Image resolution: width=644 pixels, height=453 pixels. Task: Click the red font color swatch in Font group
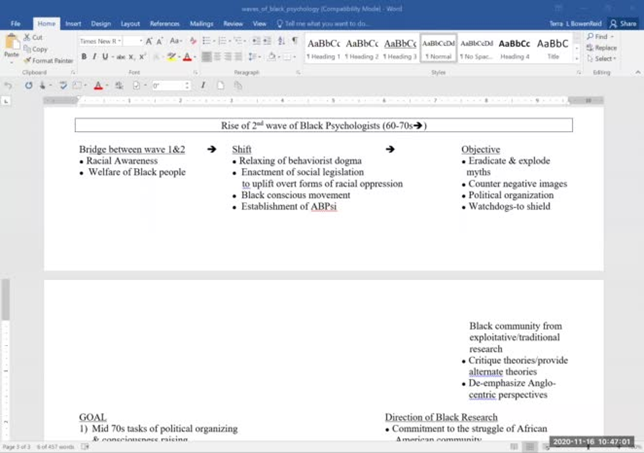[187, 57]
